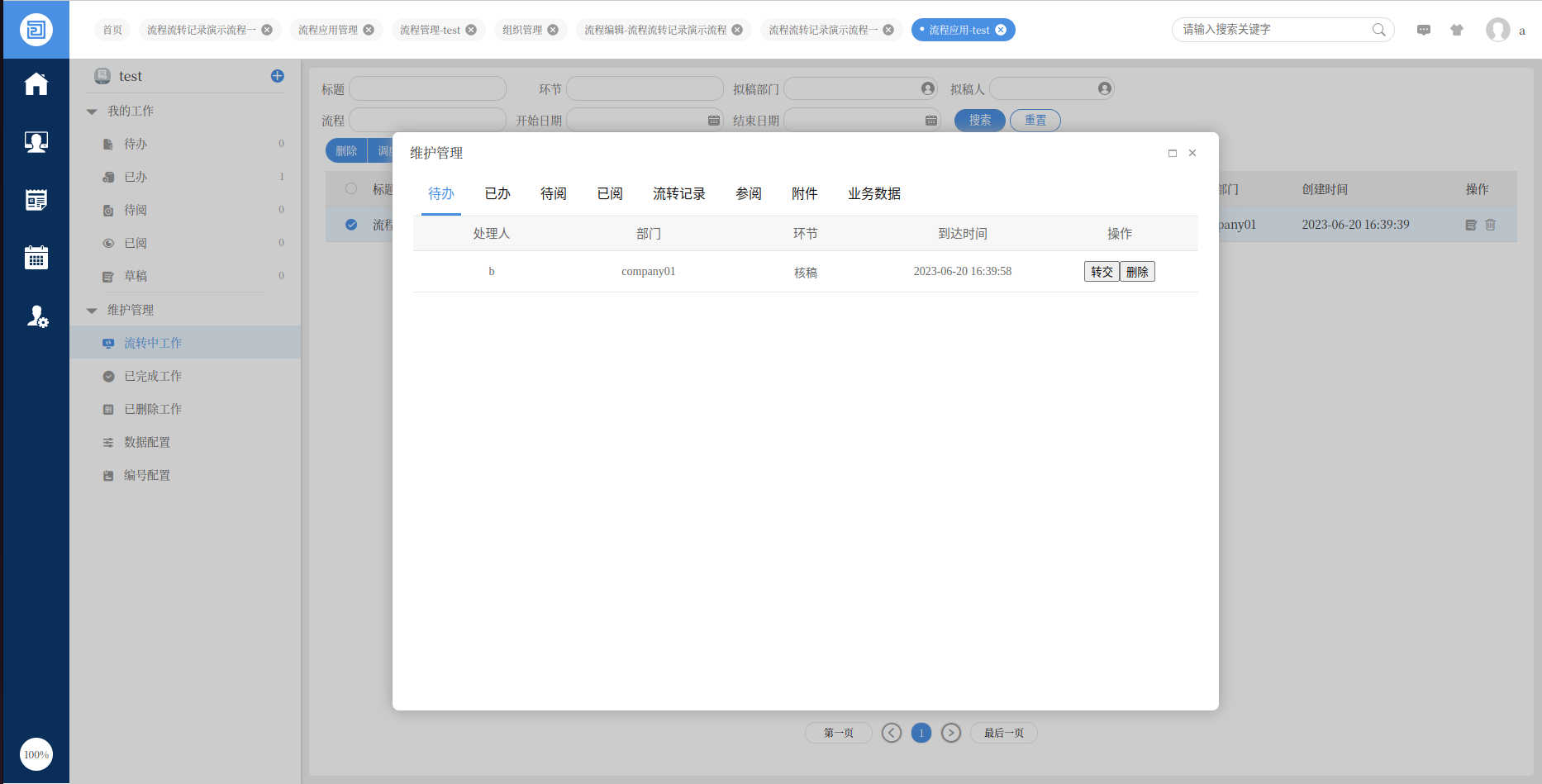Click the trash icon in table row

[x=1491, y=225]
